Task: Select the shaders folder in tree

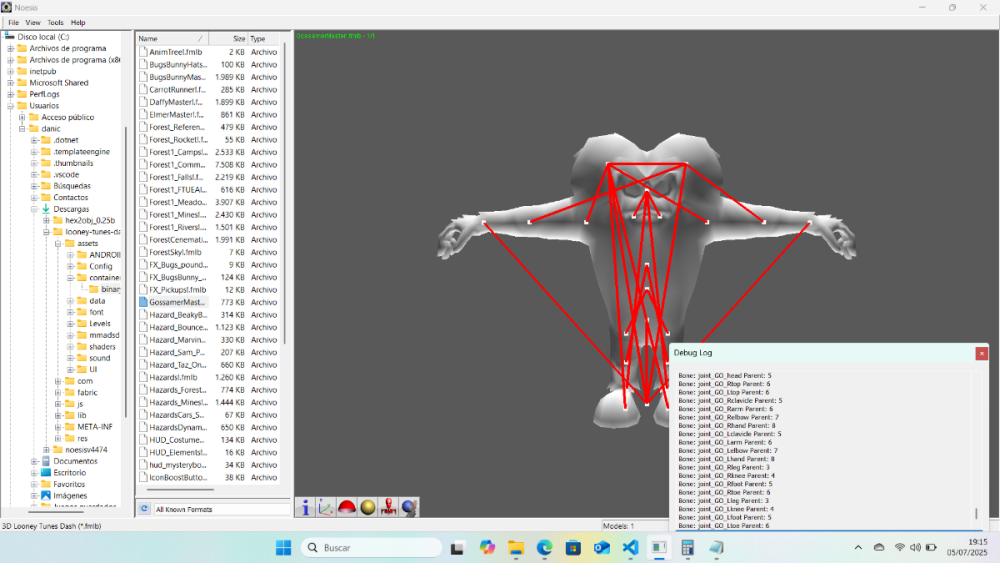Action: point(103,346)
